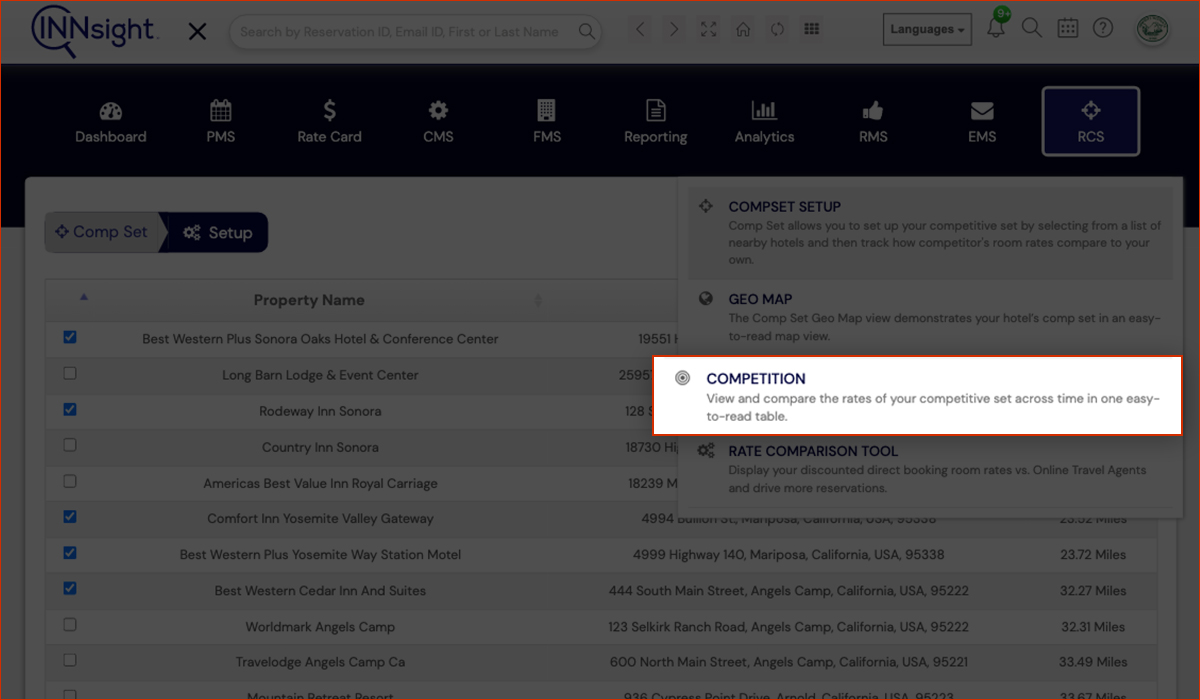Uncheck Best Western Plus Yosemite Way Station checkbox

tap(70, 552)
